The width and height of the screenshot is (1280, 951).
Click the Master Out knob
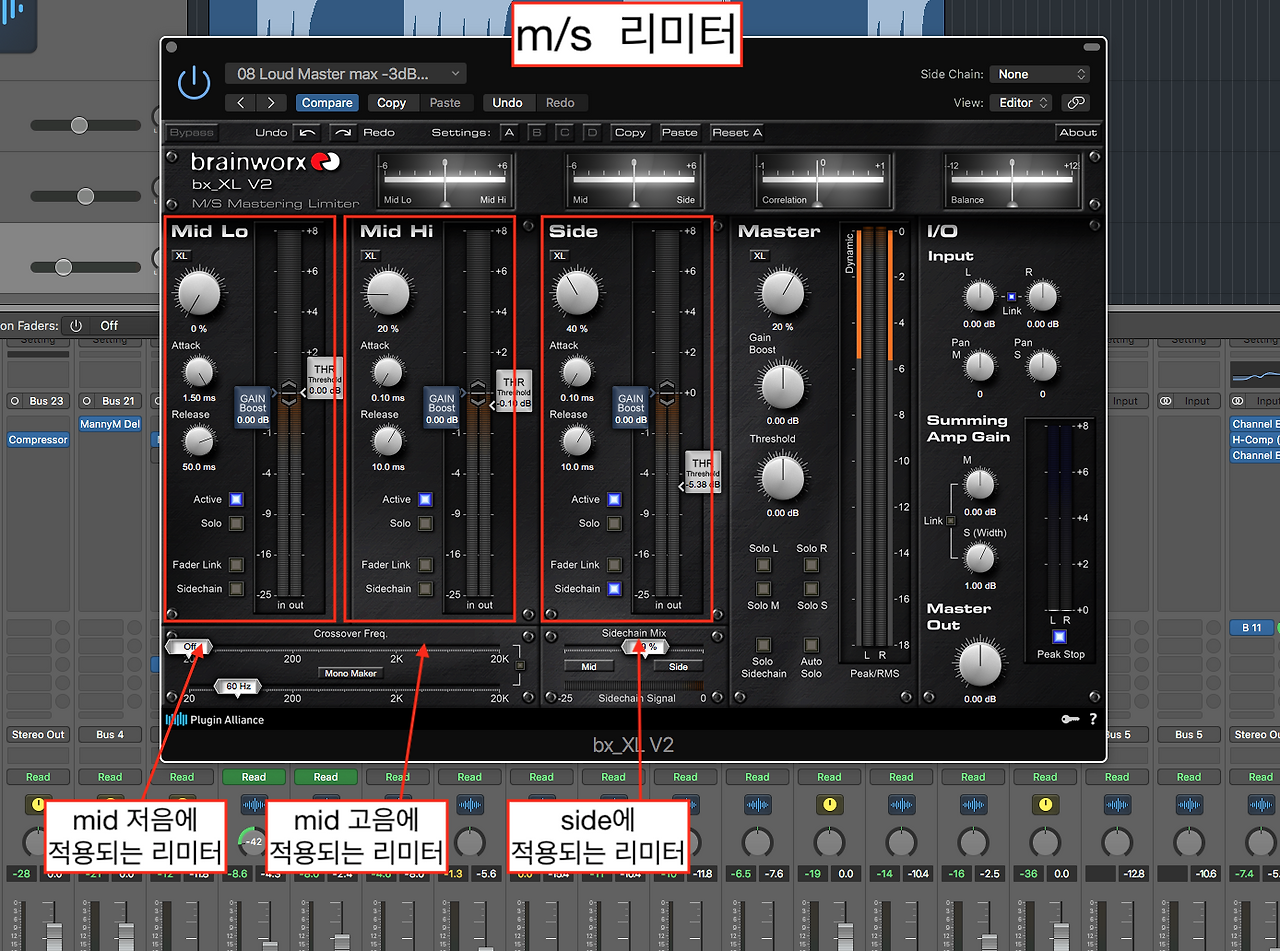pos(979,664)
